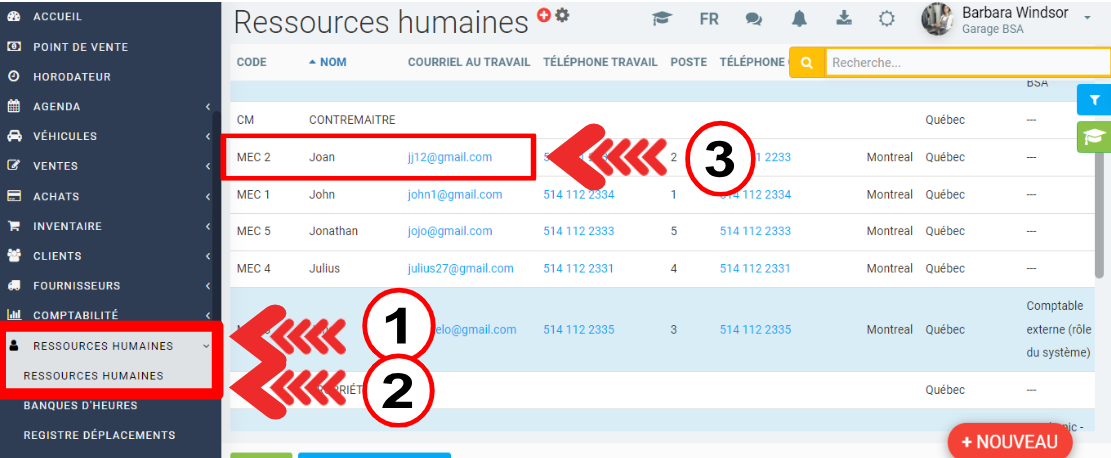1111x458 pixels.
Task: Expand the Inventaire sidebar menu
Action: coord(108,226)
